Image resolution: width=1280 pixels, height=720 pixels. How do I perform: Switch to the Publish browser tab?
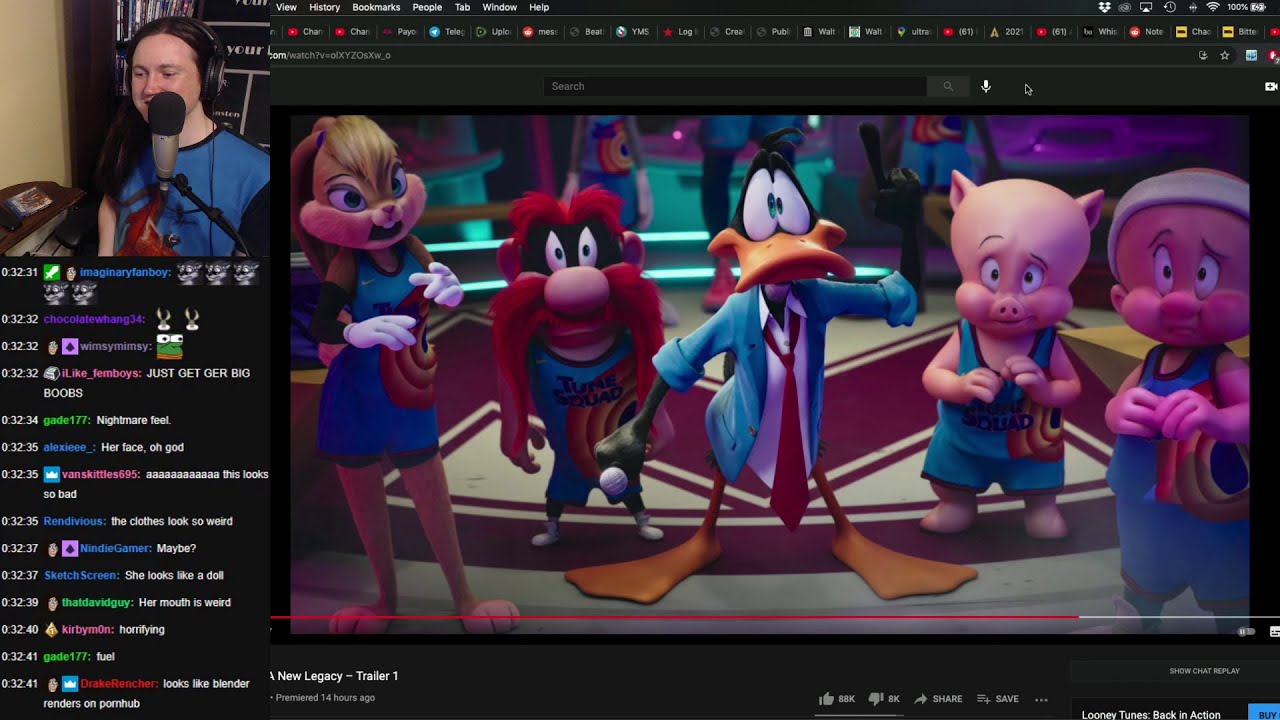774,32
